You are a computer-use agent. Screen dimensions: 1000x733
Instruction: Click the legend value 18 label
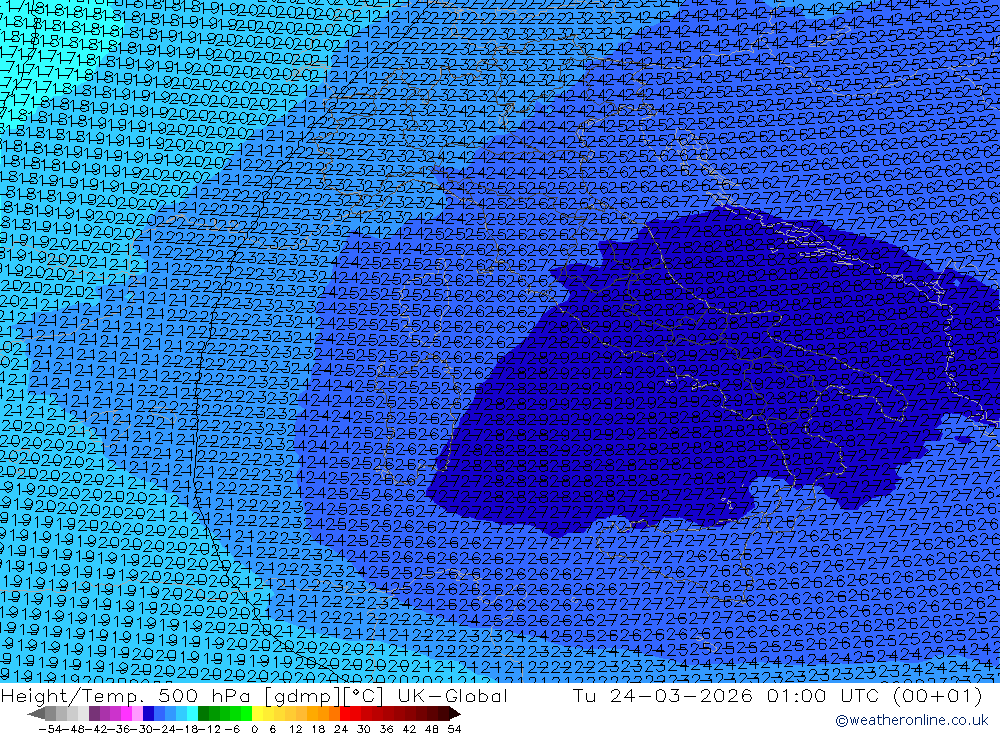pos(318,729)
